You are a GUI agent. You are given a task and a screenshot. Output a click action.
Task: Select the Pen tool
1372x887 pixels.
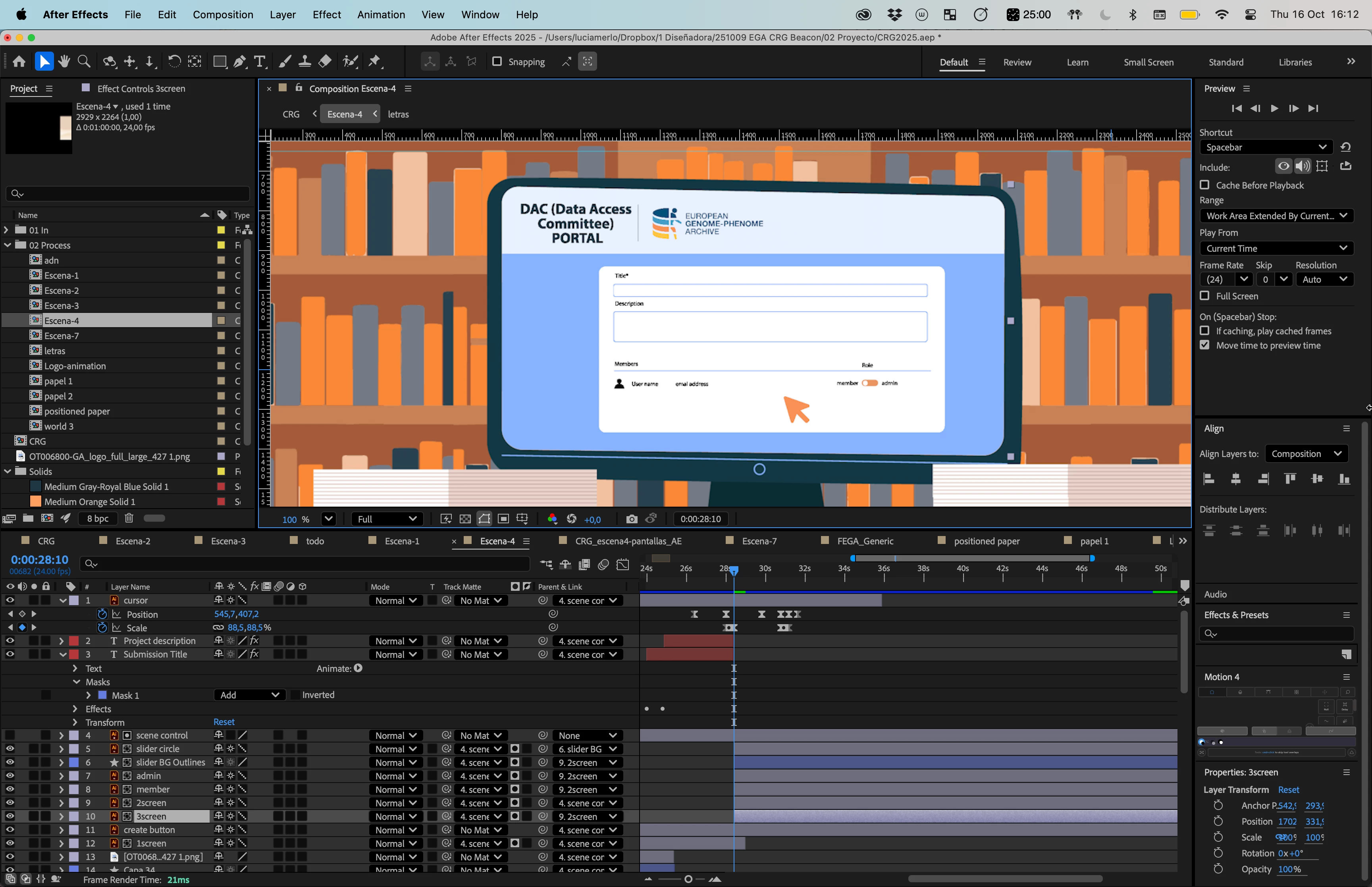click(239, 62)
